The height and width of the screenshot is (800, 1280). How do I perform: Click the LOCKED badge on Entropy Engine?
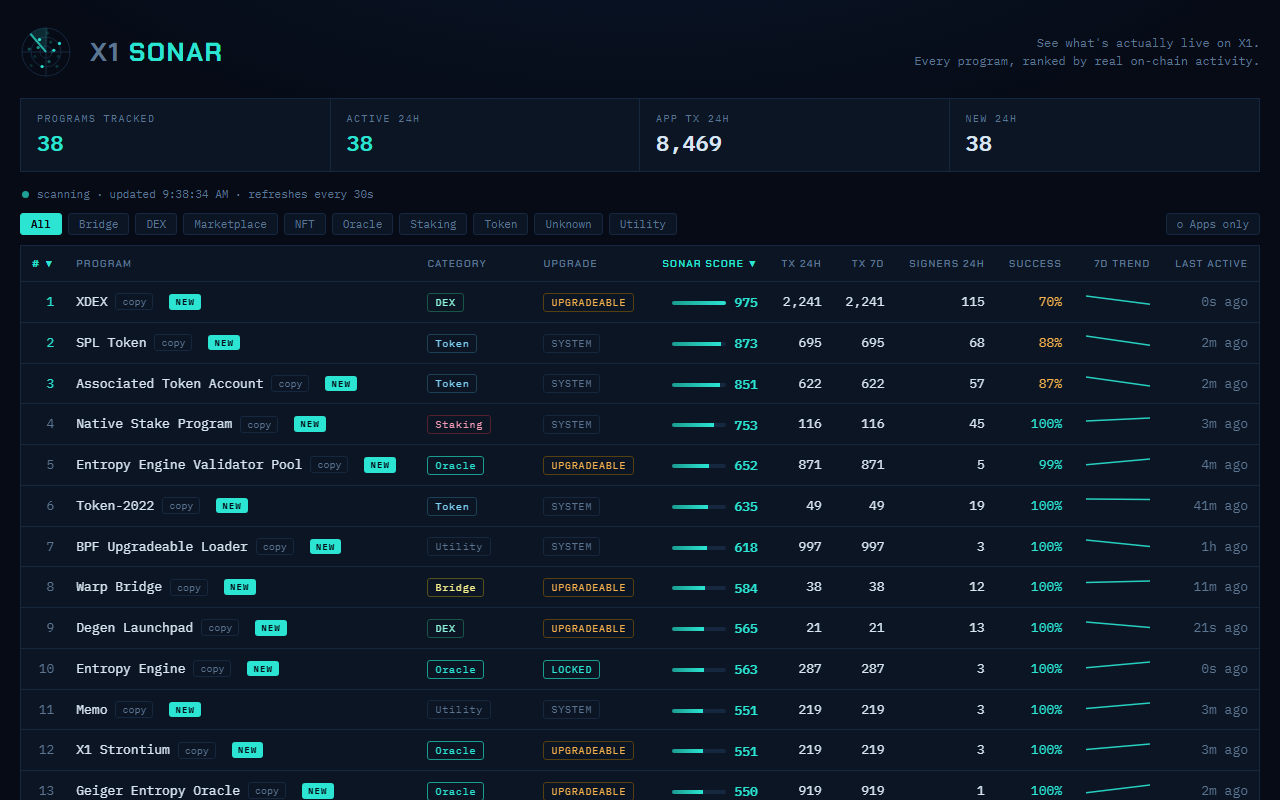click(x=571, y=669)
